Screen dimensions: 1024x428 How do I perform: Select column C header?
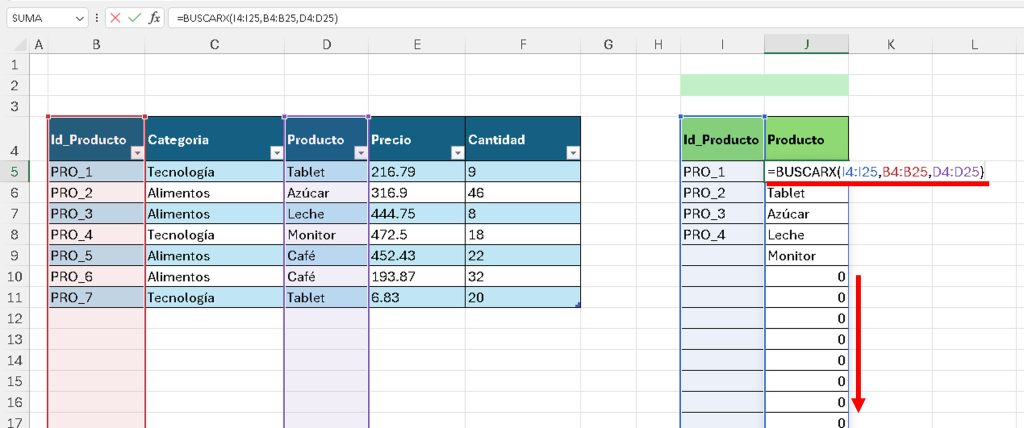214,44
